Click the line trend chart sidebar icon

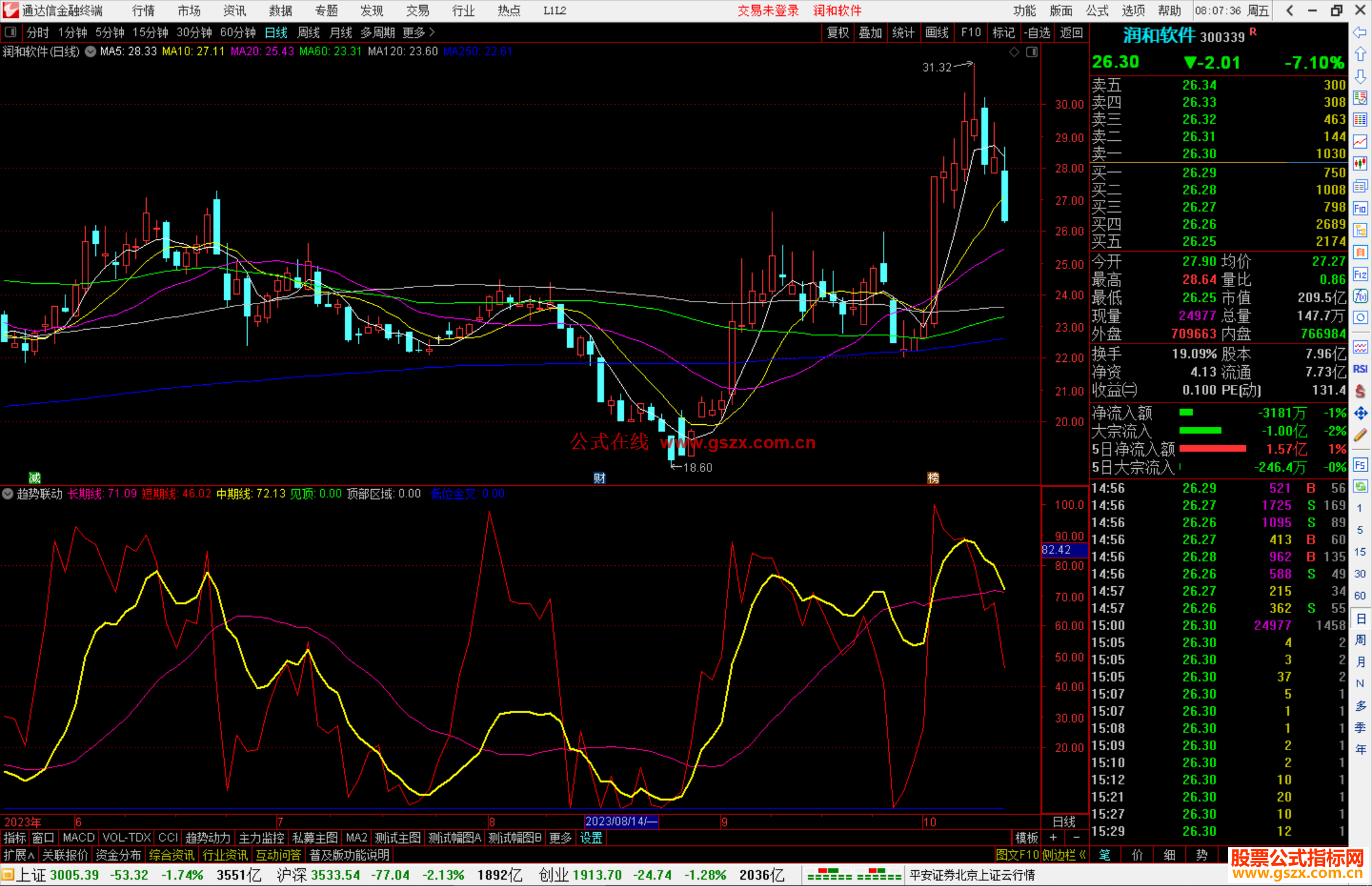click(x=1360, y=142)
